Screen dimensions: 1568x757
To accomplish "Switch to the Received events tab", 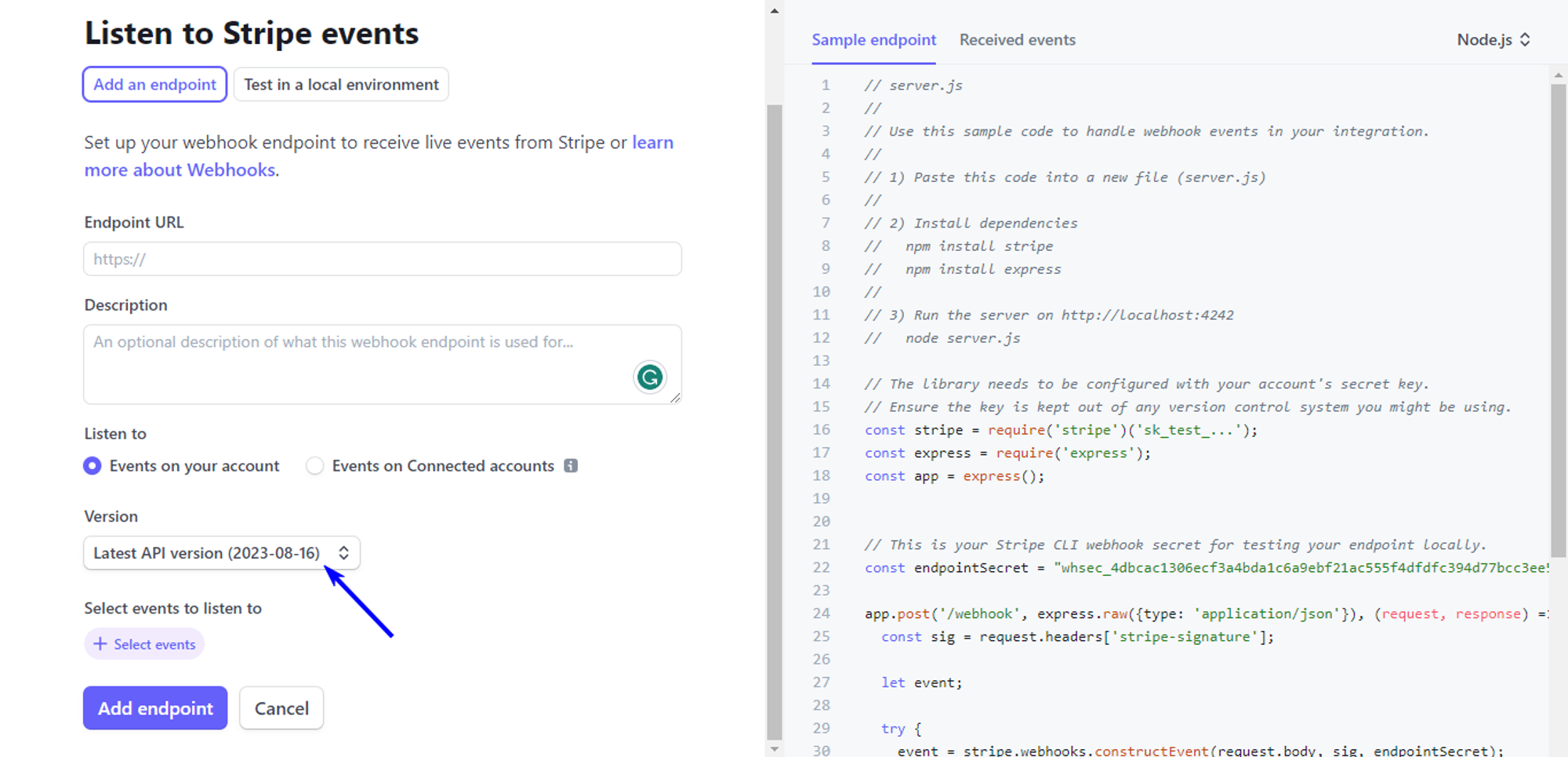I will [1017, 40].
